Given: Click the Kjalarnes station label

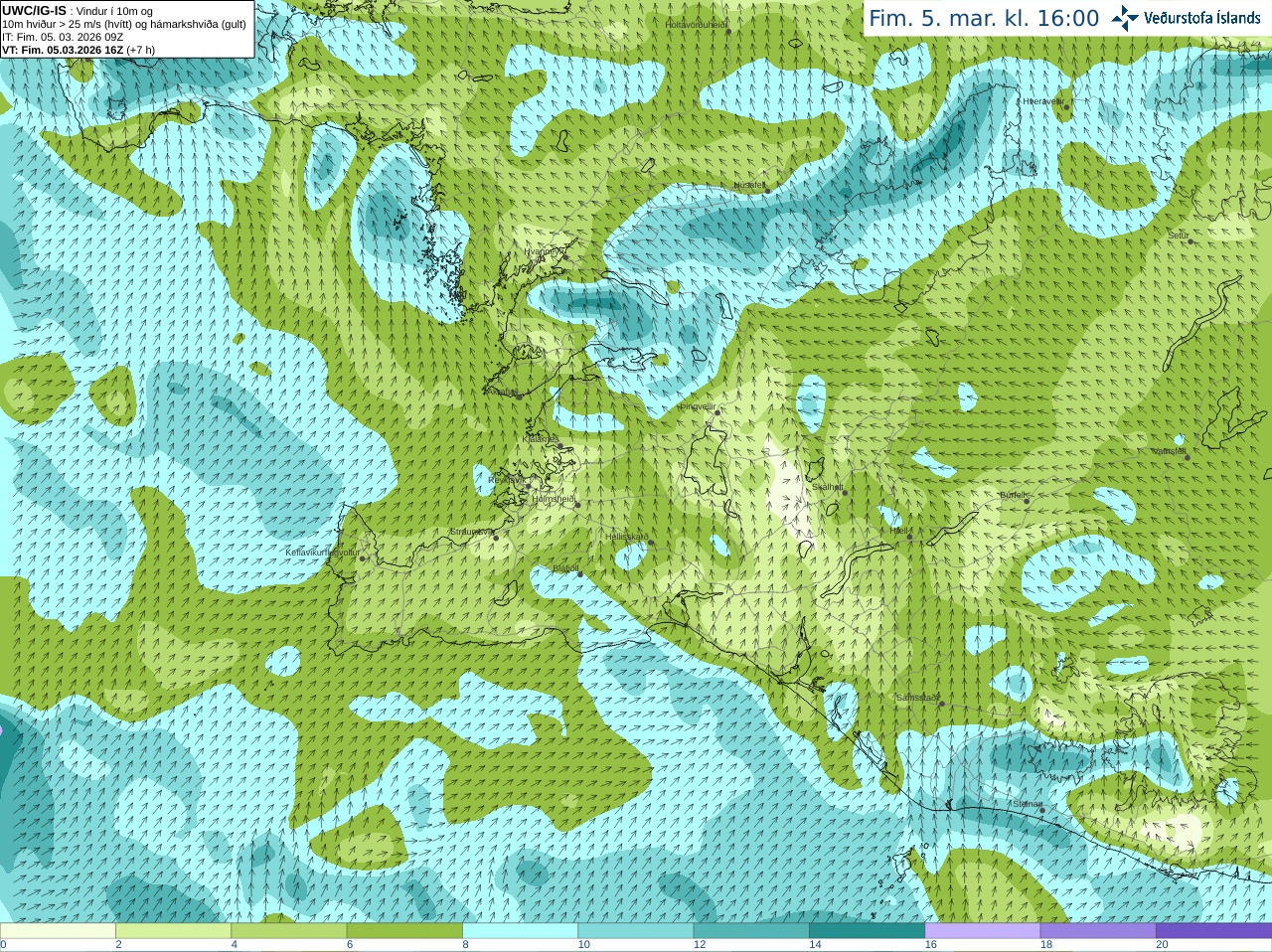Looking at the screenshot, I should 541,438.
